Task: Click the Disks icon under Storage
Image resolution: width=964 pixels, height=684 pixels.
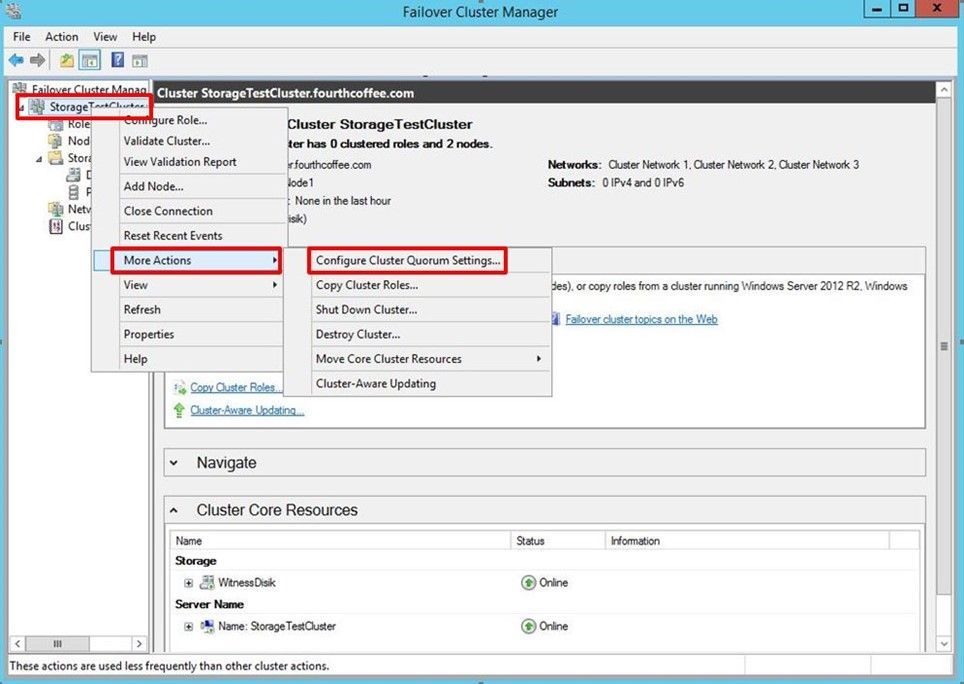Action: click(73, 175)
